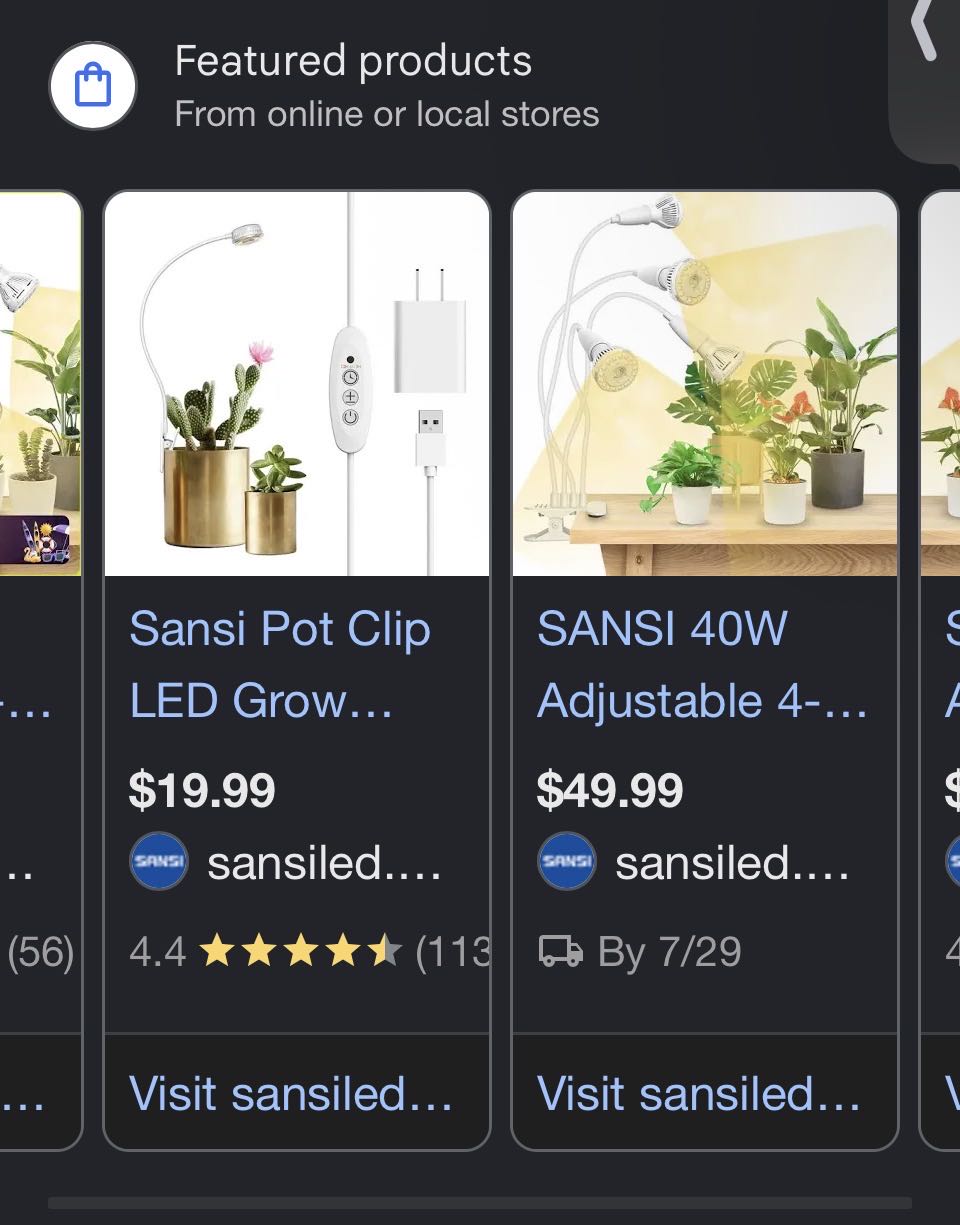The image size is (960, 1225).
Task: Open the partially visible product on the left
Action: [x=40, y=670]
